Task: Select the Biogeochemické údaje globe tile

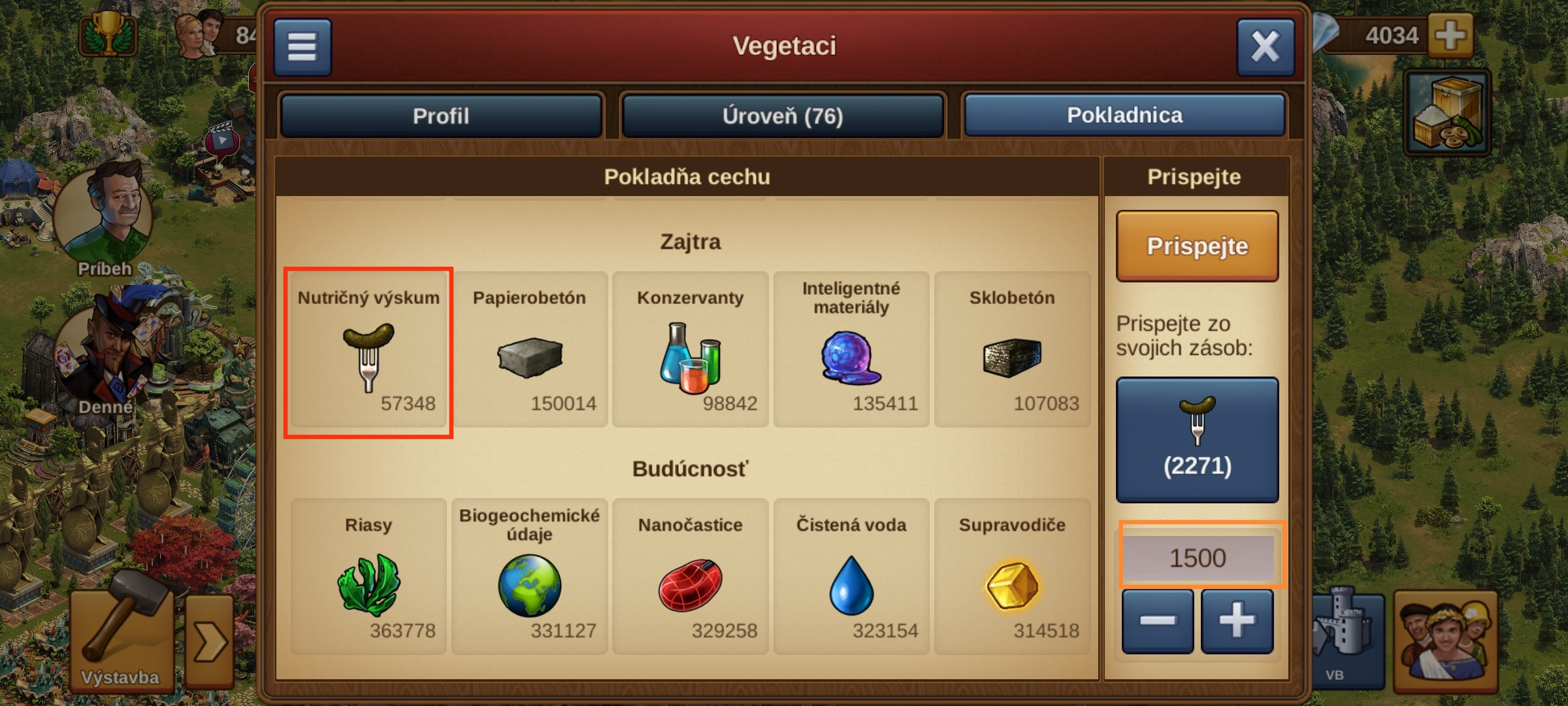Action: point(530,577)
